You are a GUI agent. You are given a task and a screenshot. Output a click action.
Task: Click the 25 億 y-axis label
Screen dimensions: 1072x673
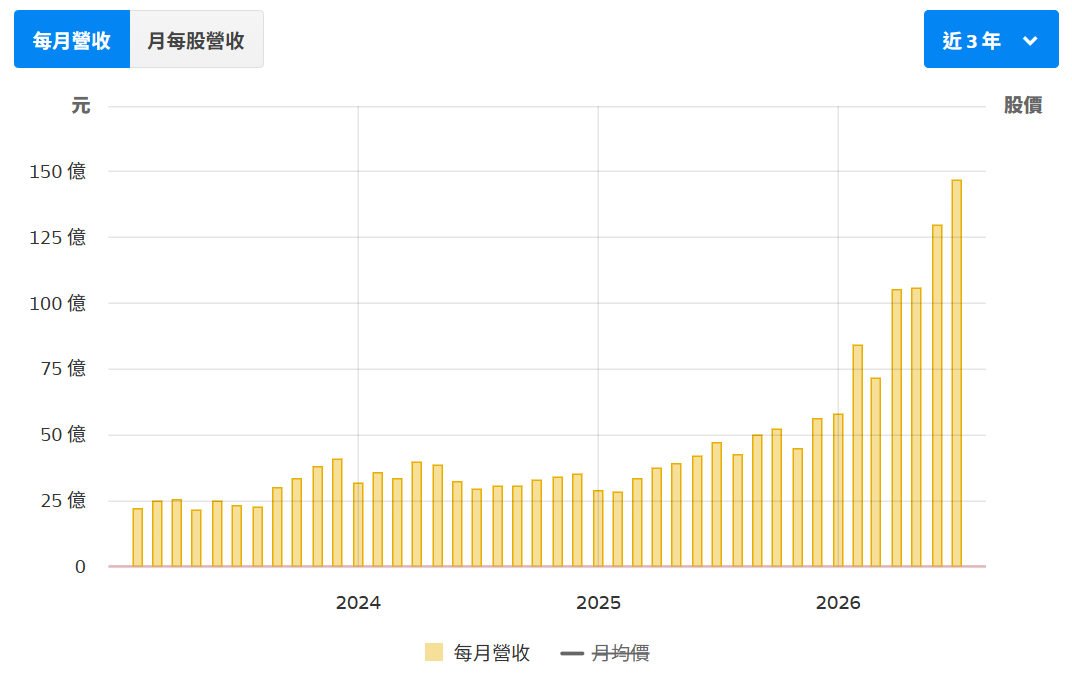(63, 501)
